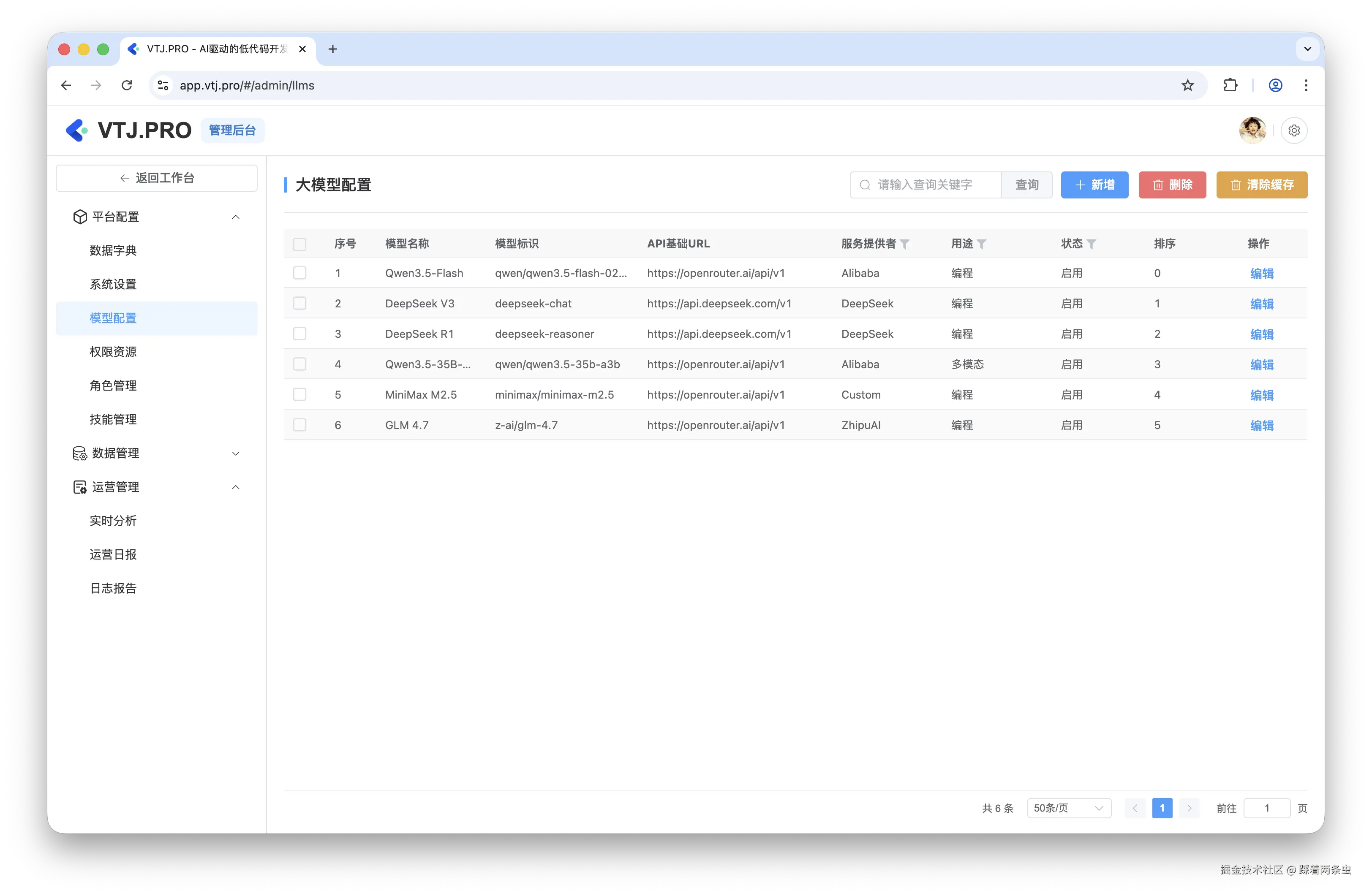Click the 用途 column filter icon

tap(982, 244)
